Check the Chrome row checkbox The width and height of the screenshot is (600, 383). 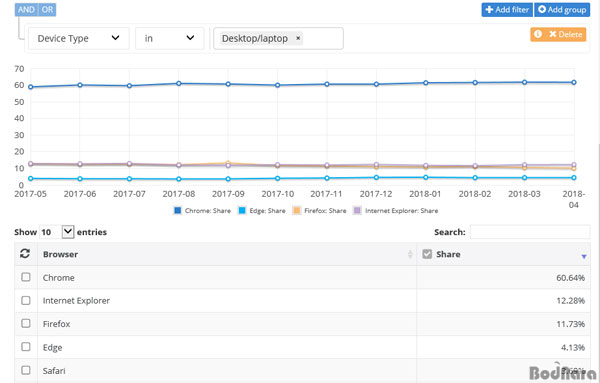(26, 277)
